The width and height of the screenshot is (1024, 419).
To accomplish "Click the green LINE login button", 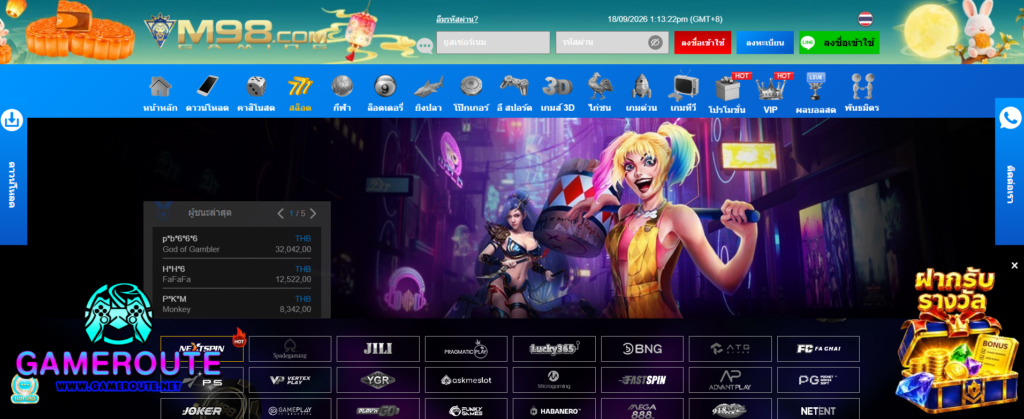I will tap(839, 42).
